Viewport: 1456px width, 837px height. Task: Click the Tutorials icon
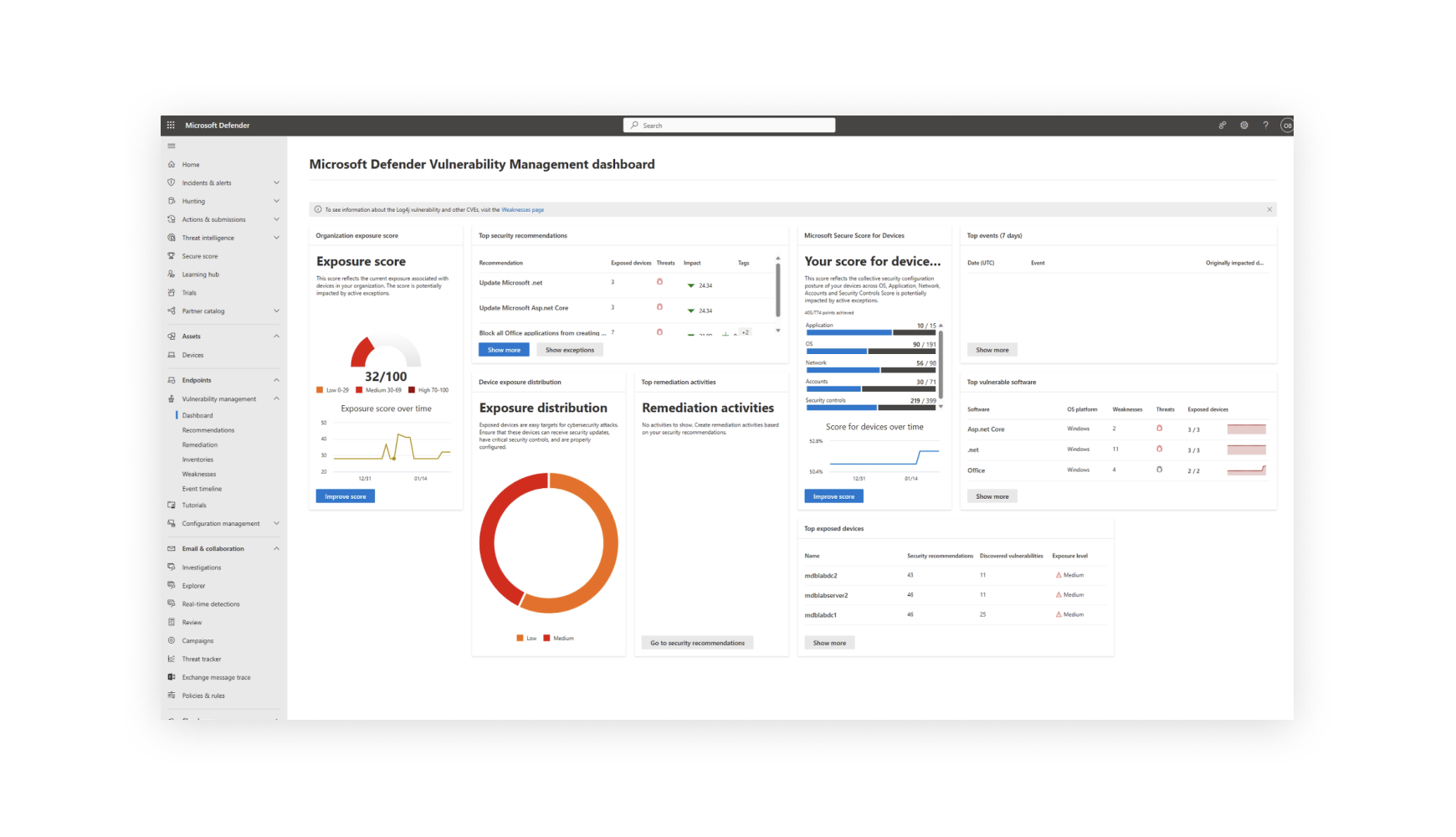172,506
